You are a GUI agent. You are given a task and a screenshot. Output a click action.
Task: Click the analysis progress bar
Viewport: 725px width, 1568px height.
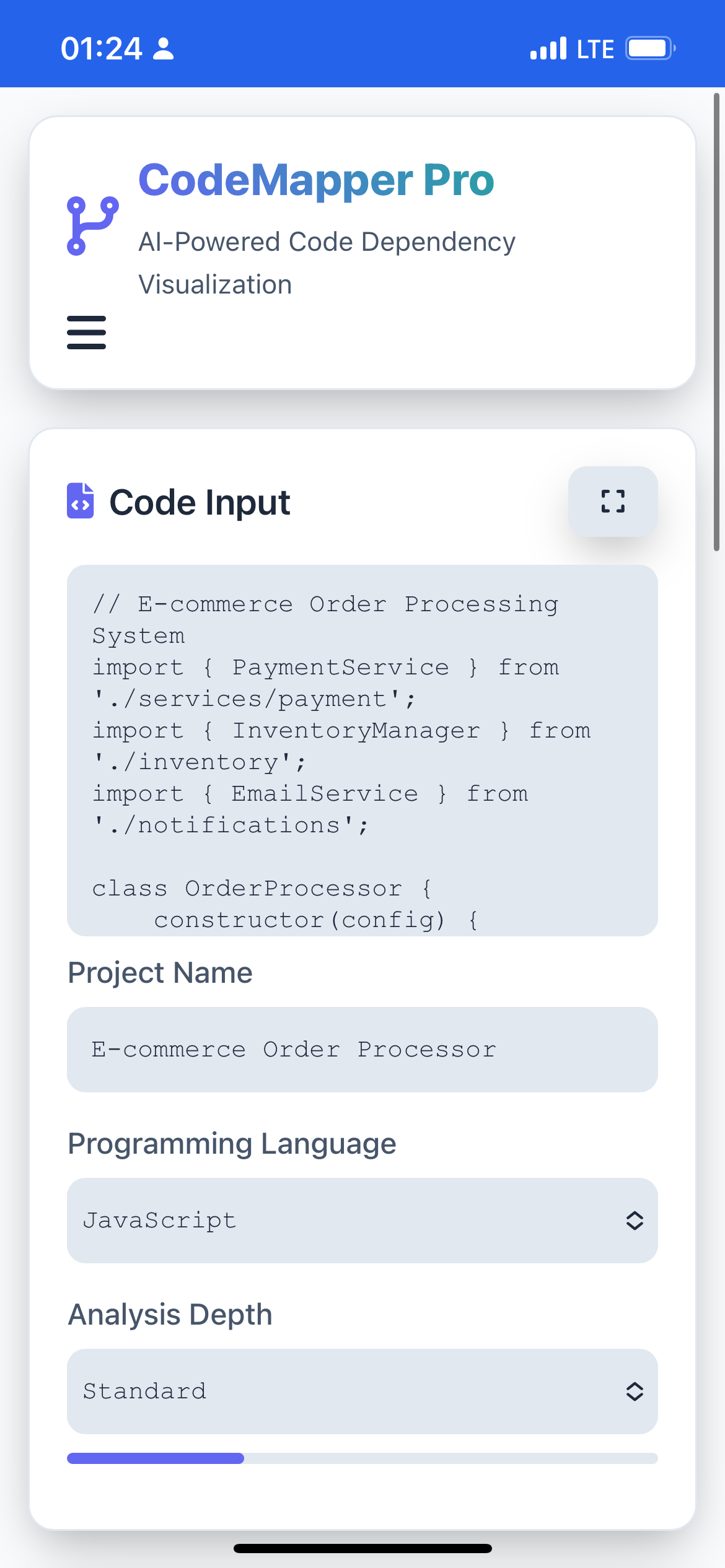[x=362, y=1458]
